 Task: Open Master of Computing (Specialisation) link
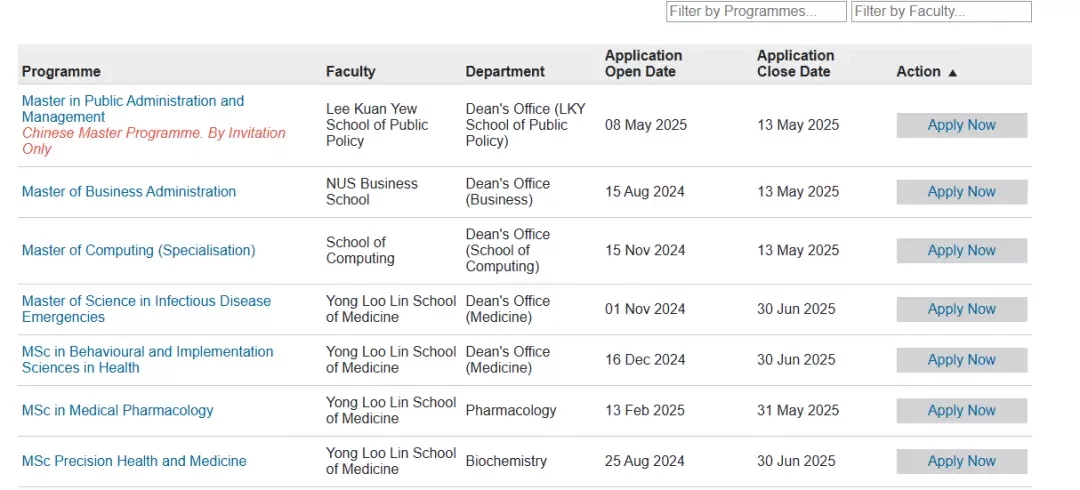click(138, 250)
